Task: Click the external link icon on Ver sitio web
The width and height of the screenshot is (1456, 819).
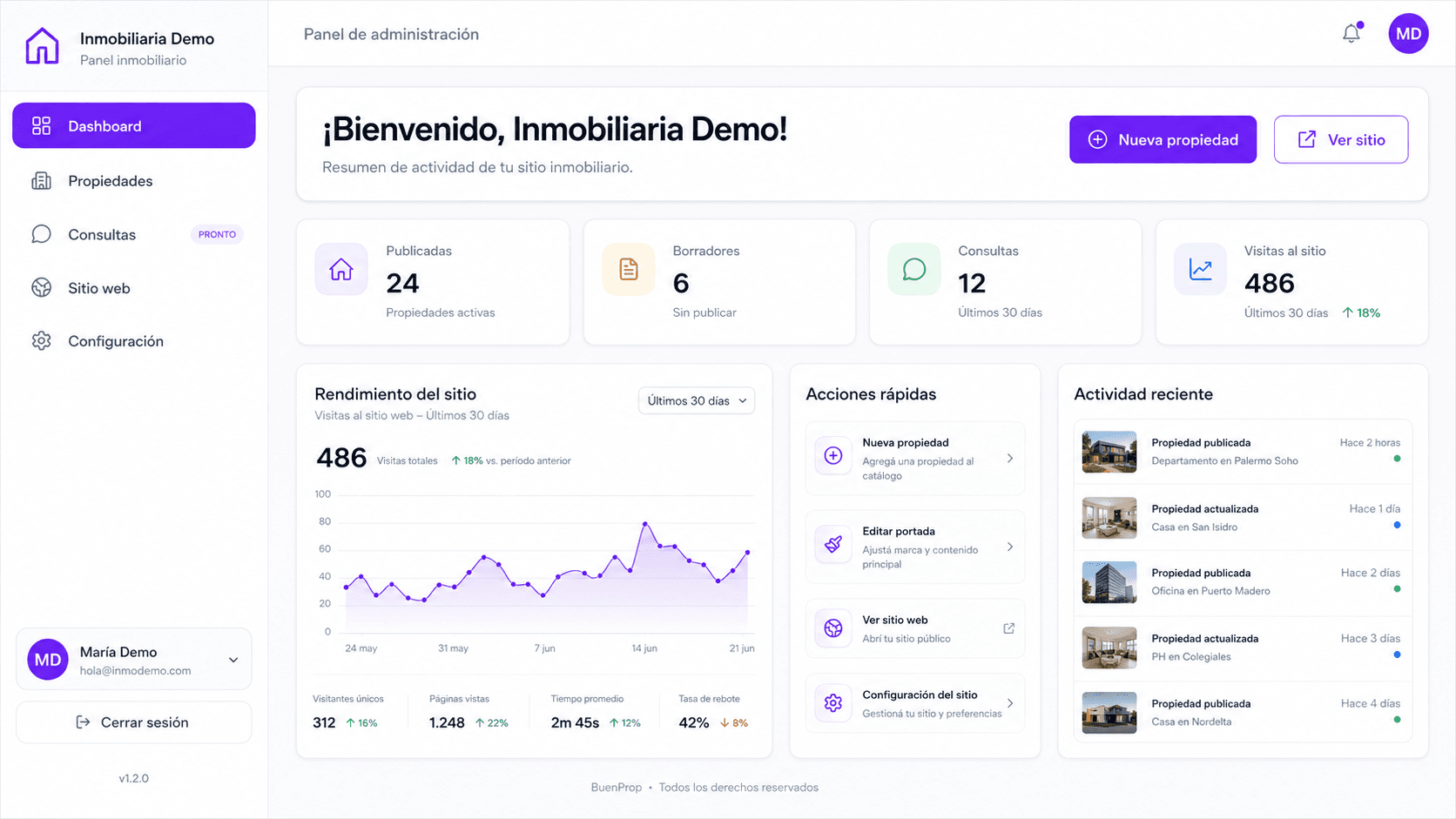Action: tap(1008, 628)
